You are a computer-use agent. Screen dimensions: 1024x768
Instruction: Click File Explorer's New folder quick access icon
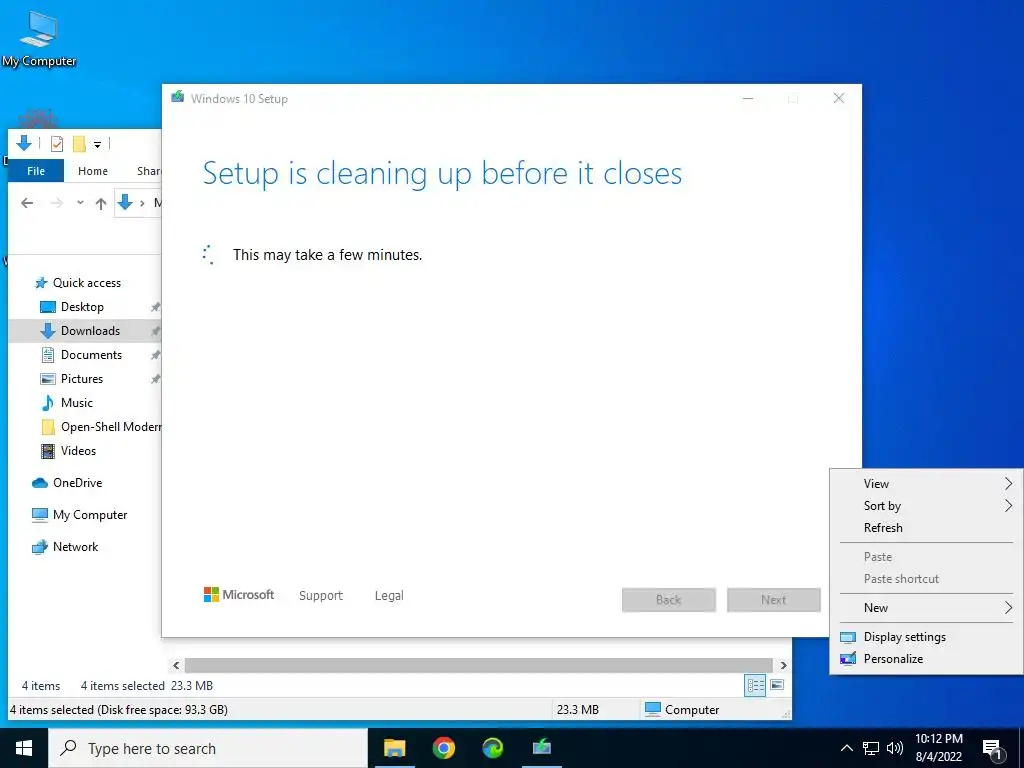79,143
